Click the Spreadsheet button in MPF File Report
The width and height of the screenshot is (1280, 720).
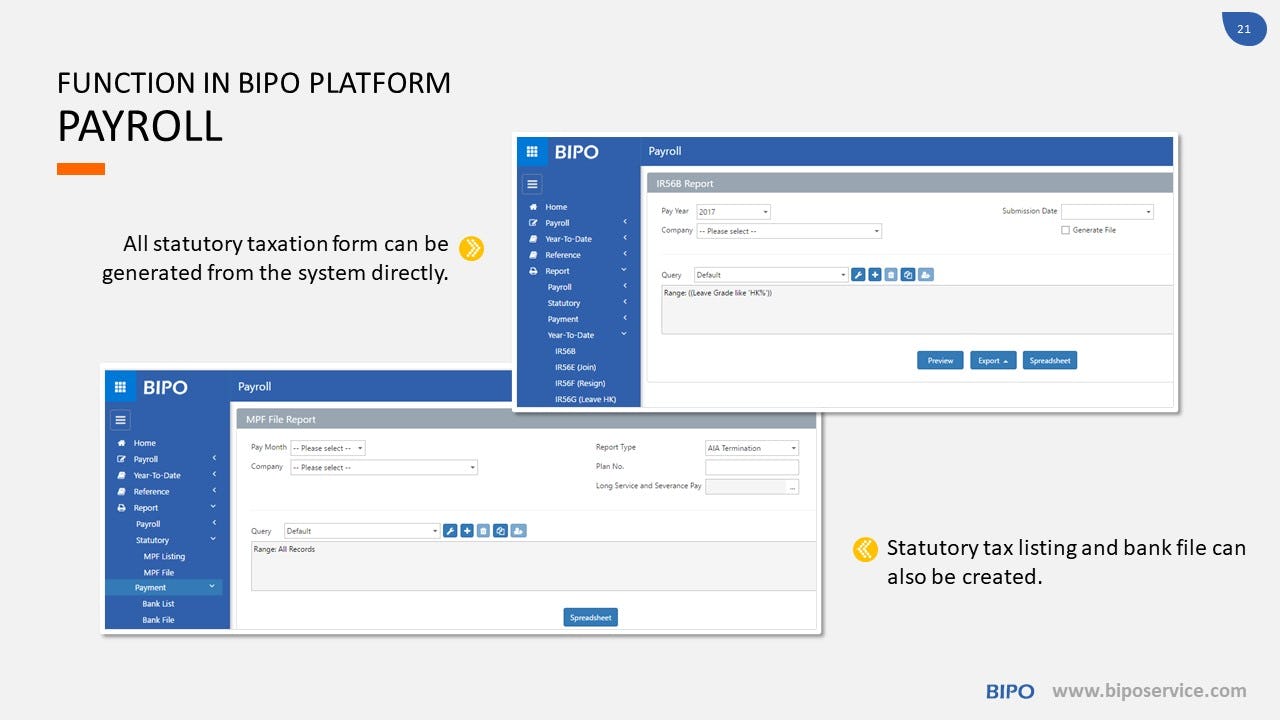(590, 617)
